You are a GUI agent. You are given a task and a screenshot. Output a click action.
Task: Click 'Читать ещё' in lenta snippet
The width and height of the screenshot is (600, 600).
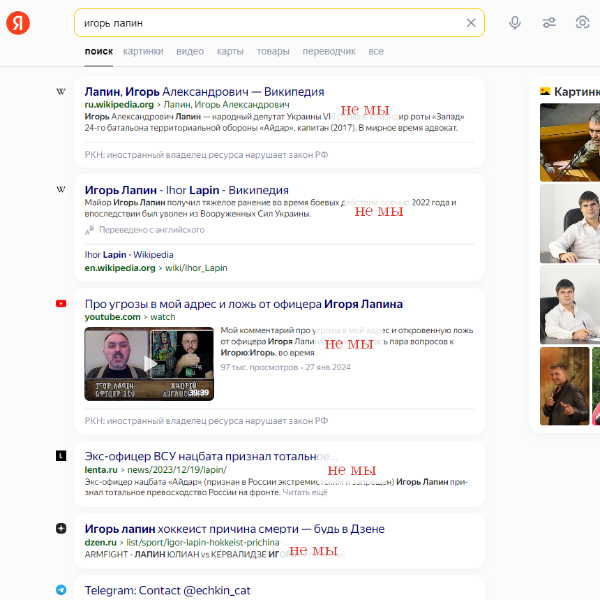pyautogui.click(x=305, y=492)
